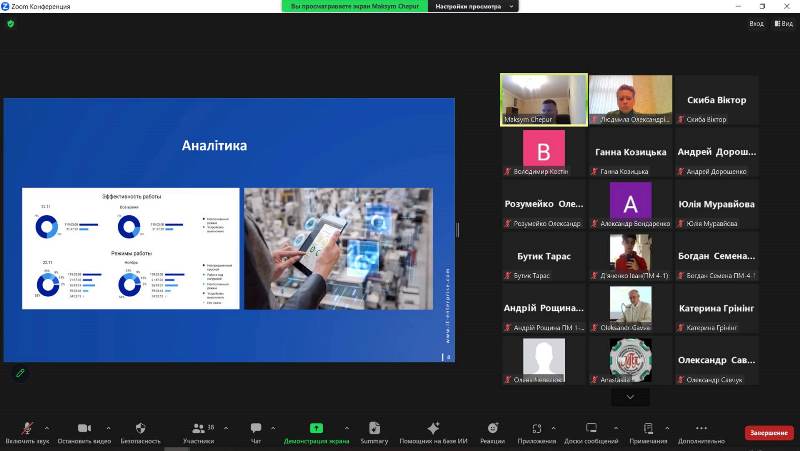
Task: Open the Participants panel icon
Action: click(x=198, y=428)
